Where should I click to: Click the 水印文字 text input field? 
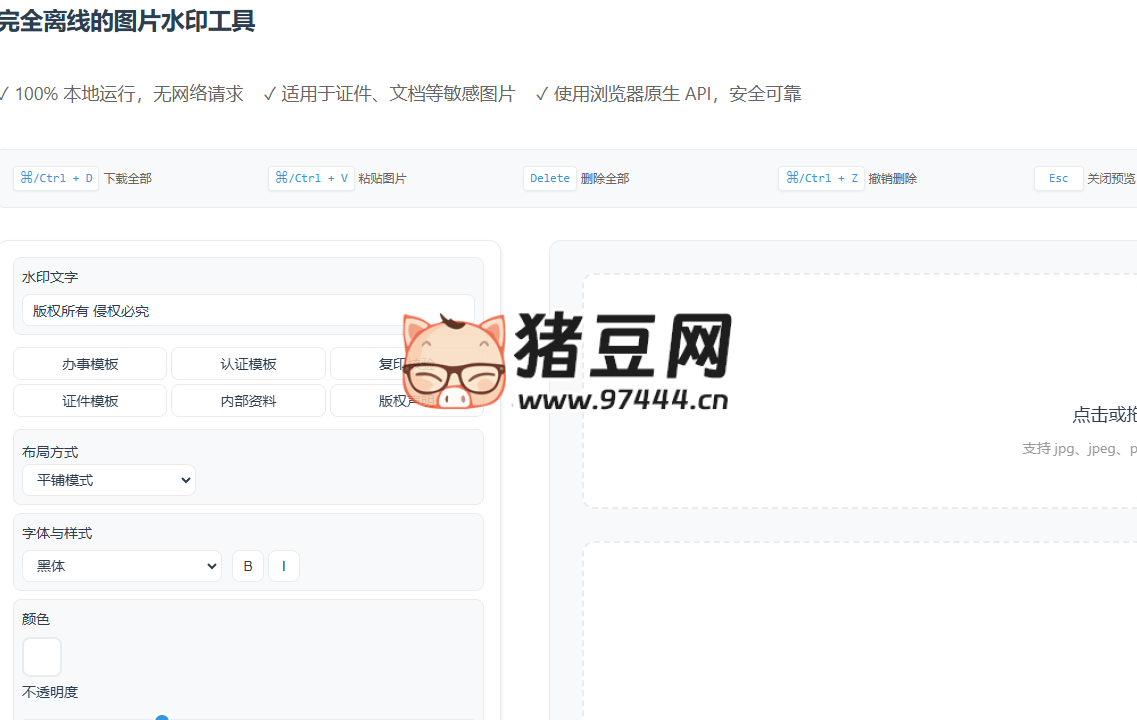pos(248,310)
